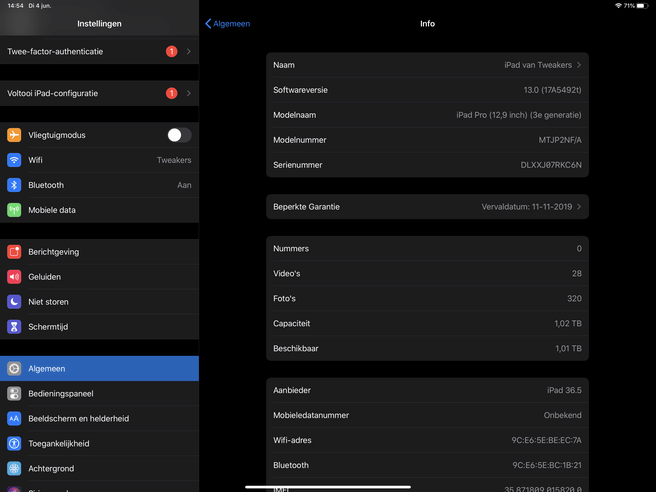
Task: Tap the Wifi-adres value
Action: pyautogui.click(x=546, y=440)
